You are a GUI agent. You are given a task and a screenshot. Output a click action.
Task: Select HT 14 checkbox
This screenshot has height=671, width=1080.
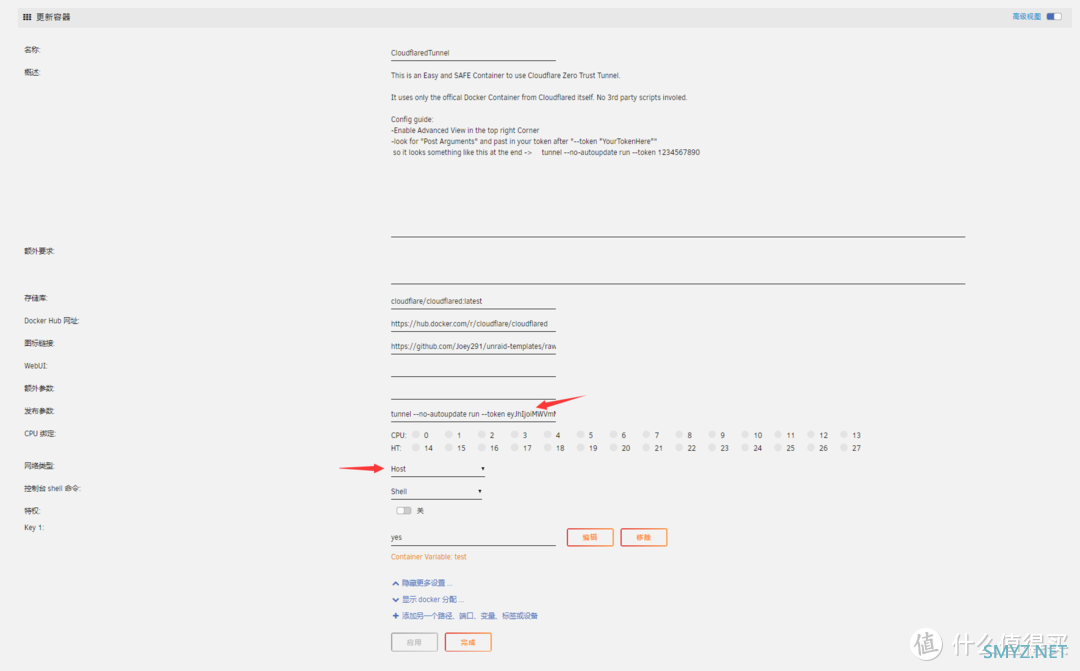pyautogui.click(x=416, y=448)
